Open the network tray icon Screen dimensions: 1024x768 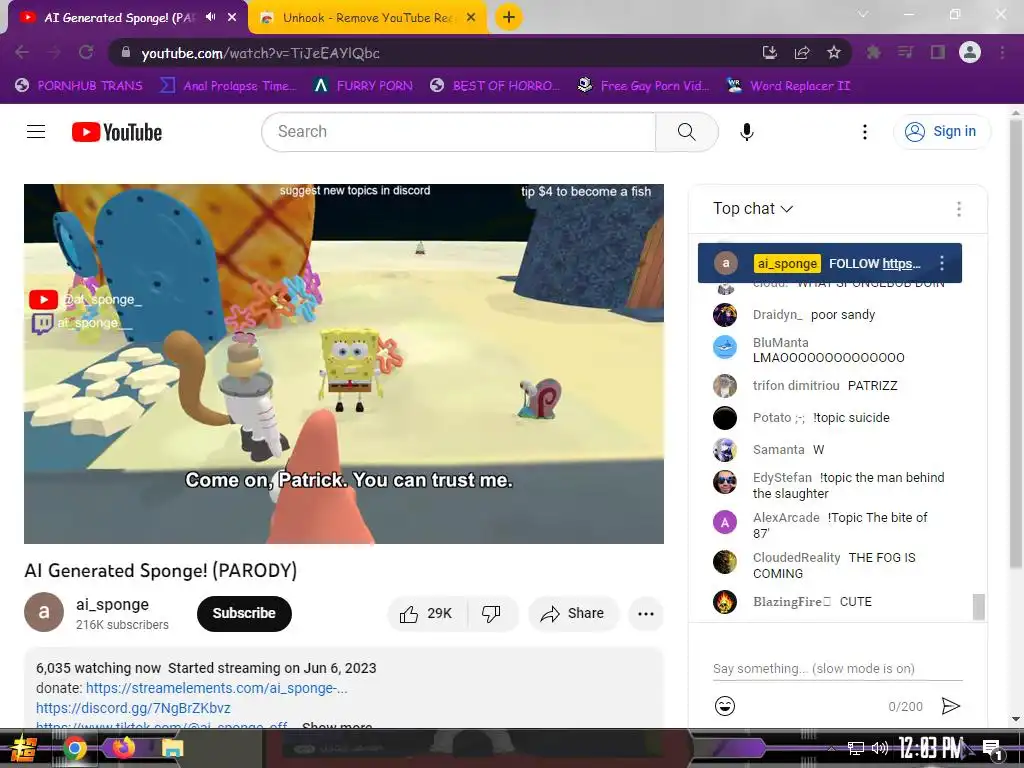point(855,748)
